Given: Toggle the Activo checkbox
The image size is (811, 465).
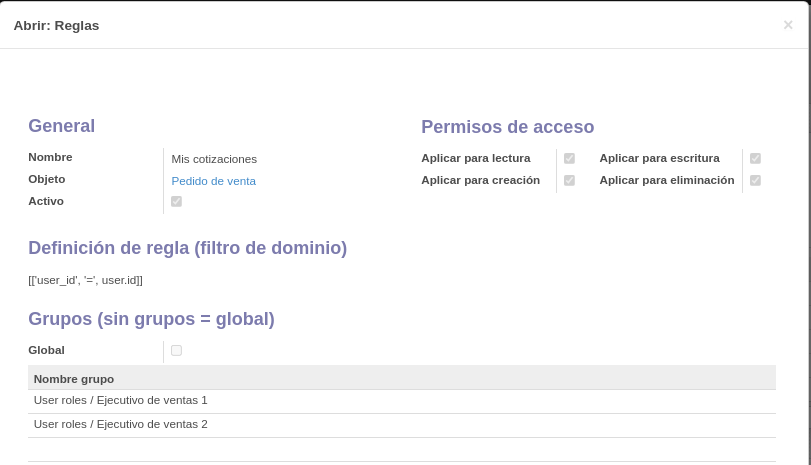Looking at the screenshot, I should (x=176, y=201).
